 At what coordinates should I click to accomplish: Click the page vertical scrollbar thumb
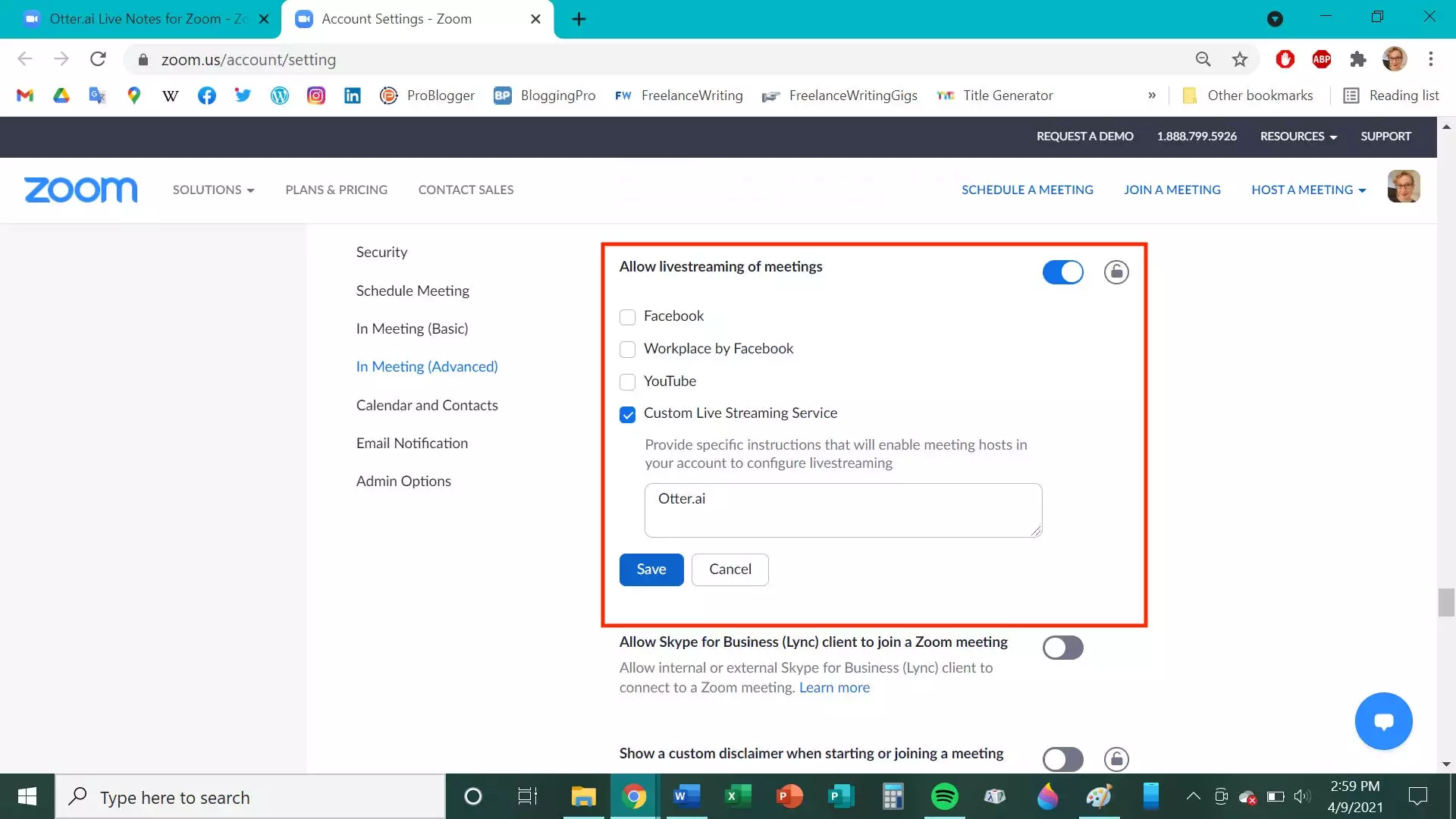pos(1446,603)
